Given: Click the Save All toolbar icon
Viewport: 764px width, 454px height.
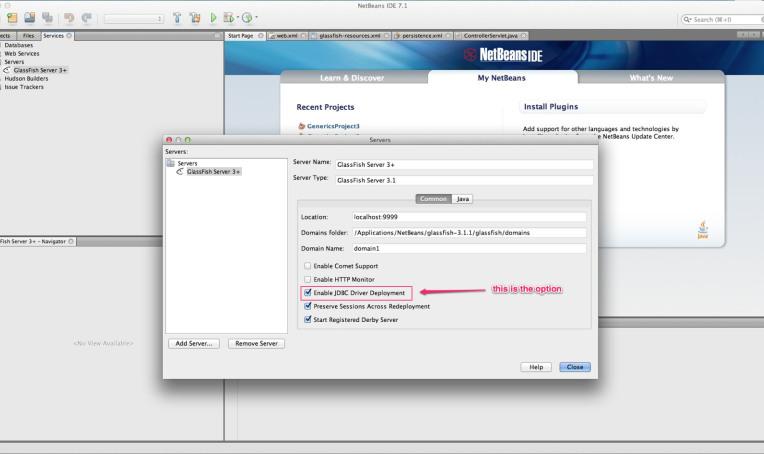Looking at the screenshot, I should pos(47,18).
